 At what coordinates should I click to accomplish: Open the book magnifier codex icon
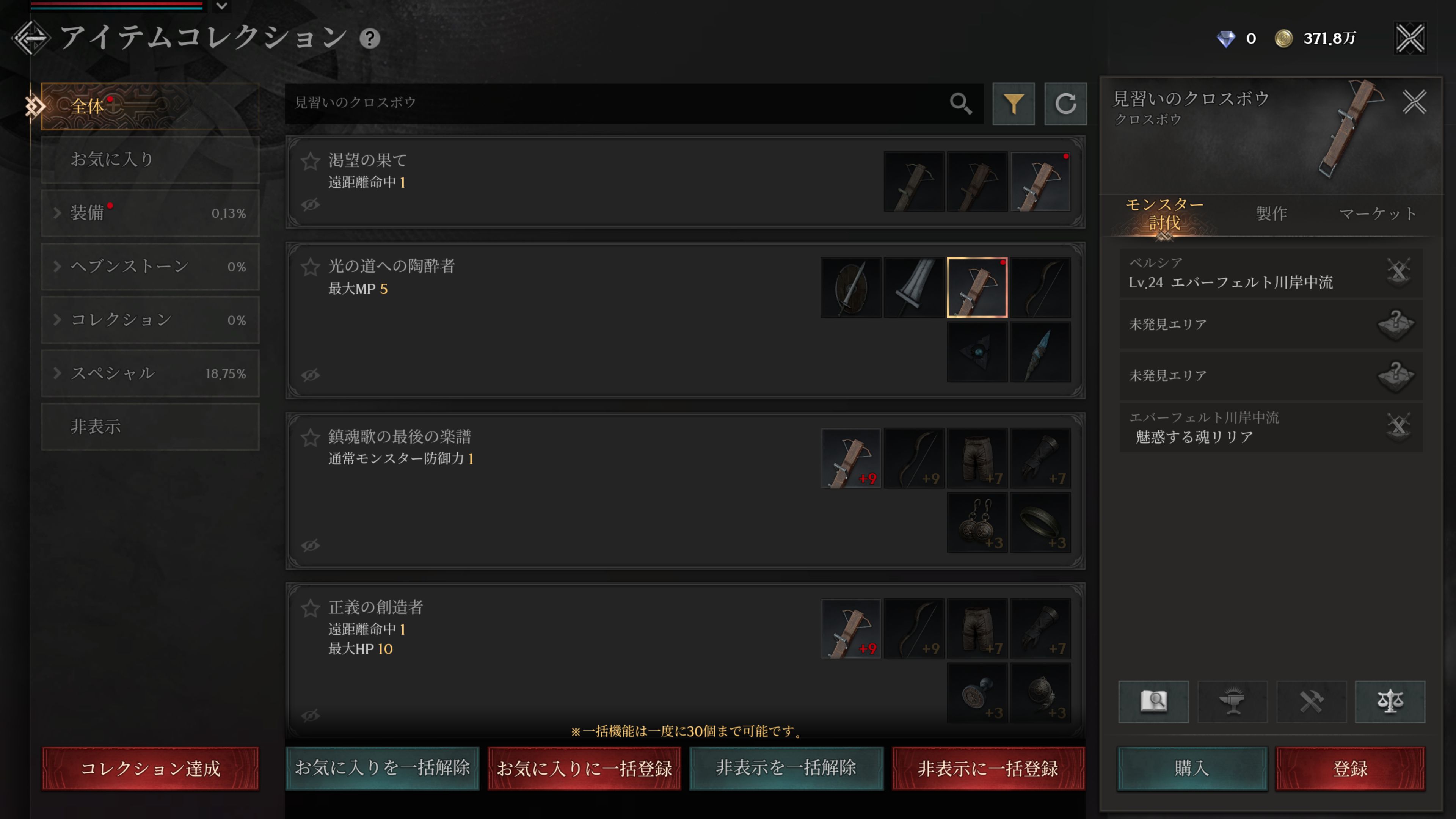pos(1153,701)
